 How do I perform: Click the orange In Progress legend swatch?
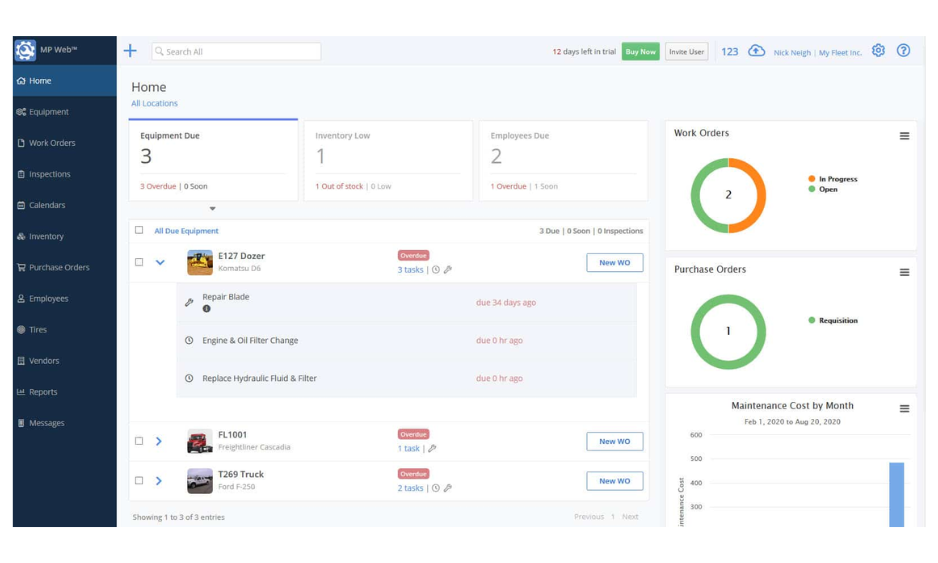click(x=812, y=179)
